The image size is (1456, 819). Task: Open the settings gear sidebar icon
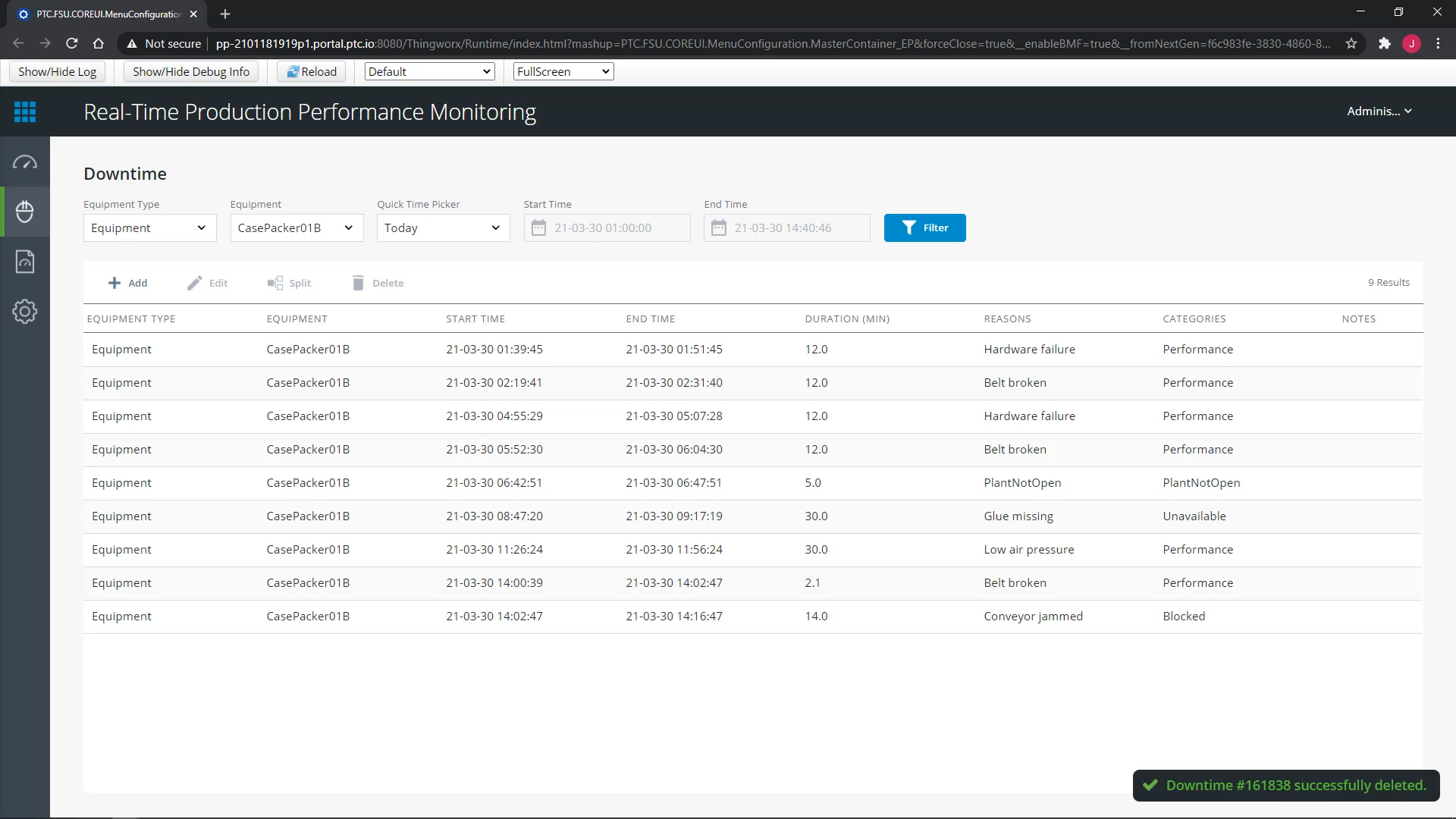pos(25,312)
